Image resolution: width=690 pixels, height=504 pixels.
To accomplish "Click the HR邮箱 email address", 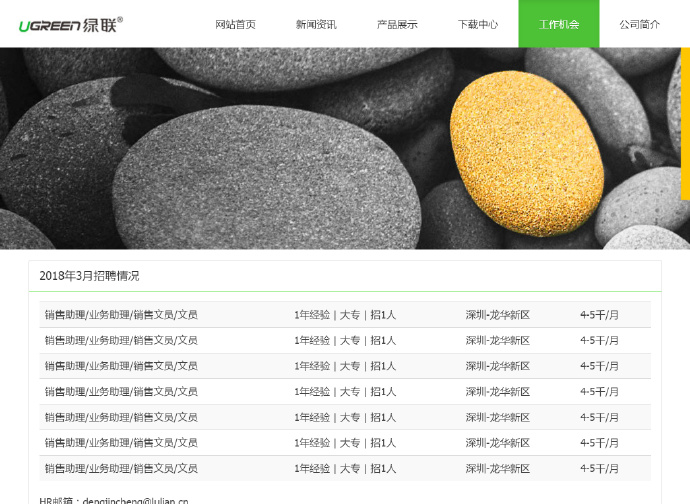I will click(136, 500).
